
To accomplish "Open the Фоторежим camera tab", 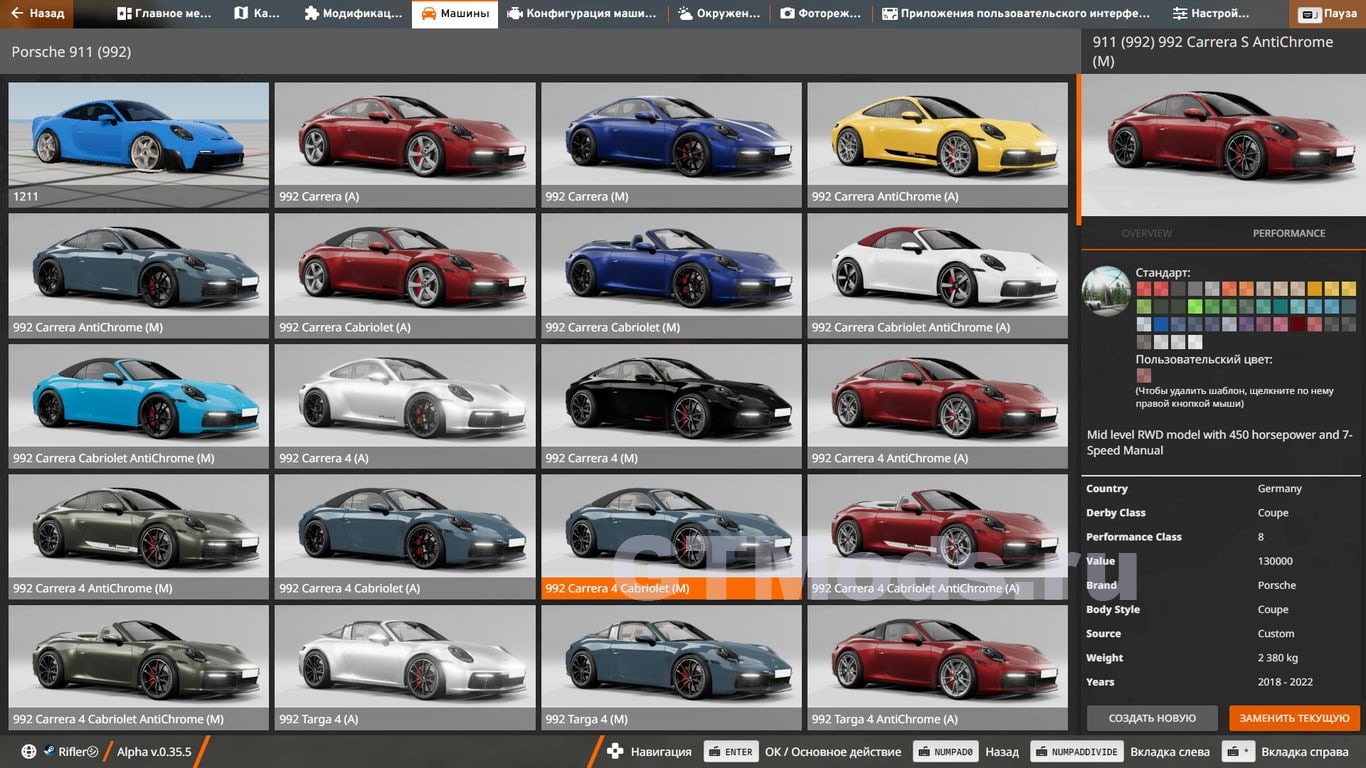I will [821, 14].
